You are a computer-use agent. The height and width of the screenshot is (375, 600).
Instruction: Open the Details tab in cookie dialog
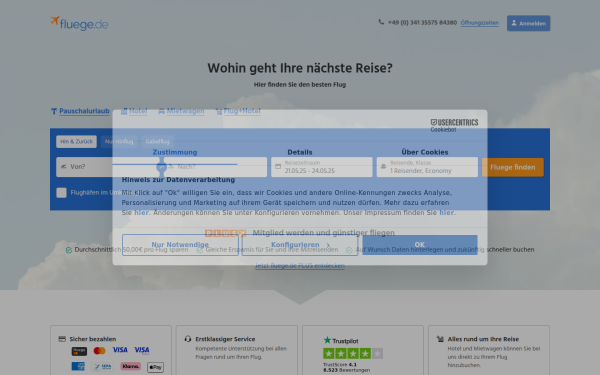[300, 152]
